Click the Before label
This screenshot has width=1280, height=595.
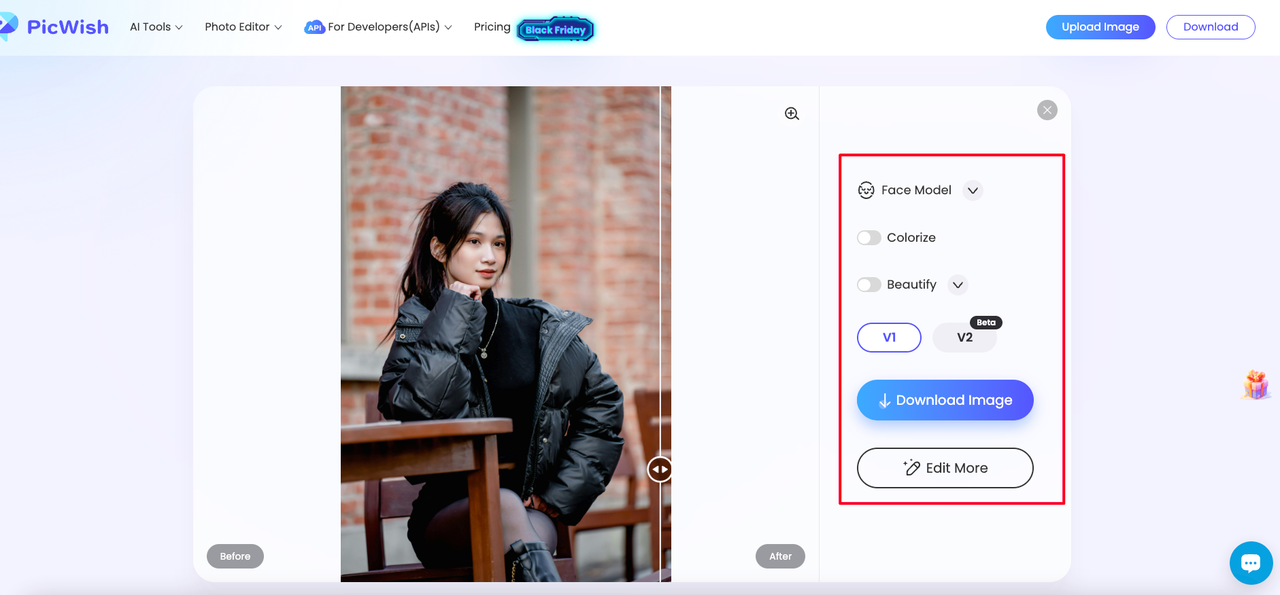coord(235,556)
